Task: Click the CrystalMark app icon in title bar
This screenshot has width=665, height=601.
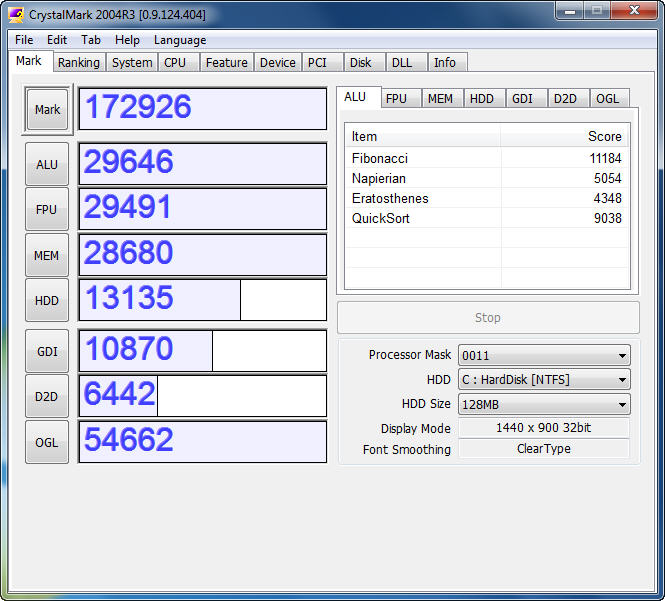Action: click(x=17, y=15)
